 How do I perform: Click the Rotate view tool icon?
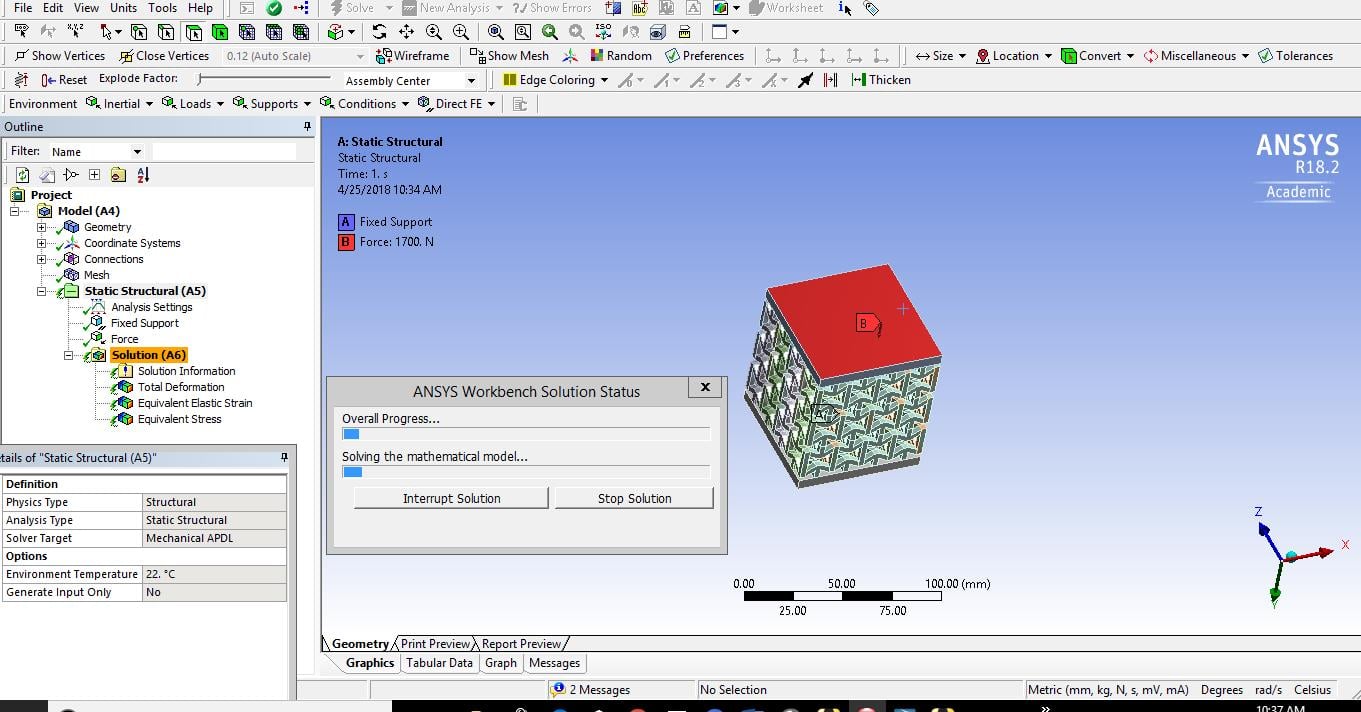[379, 32]
